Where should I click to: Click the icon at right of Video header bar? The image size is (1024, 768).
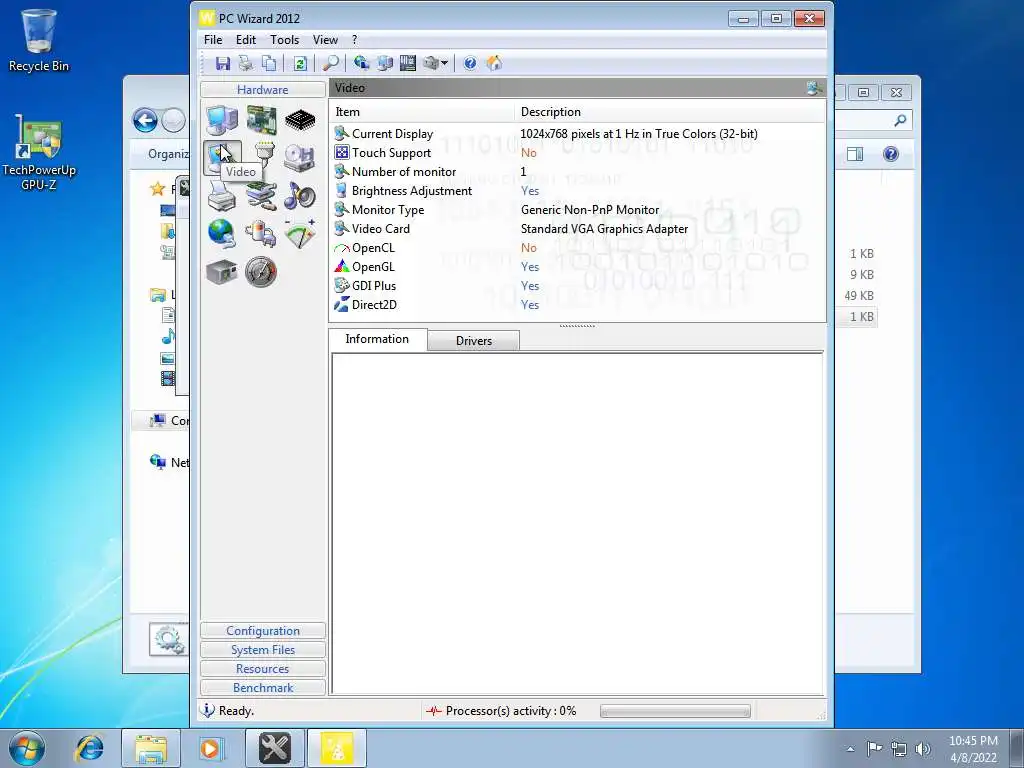814,88
